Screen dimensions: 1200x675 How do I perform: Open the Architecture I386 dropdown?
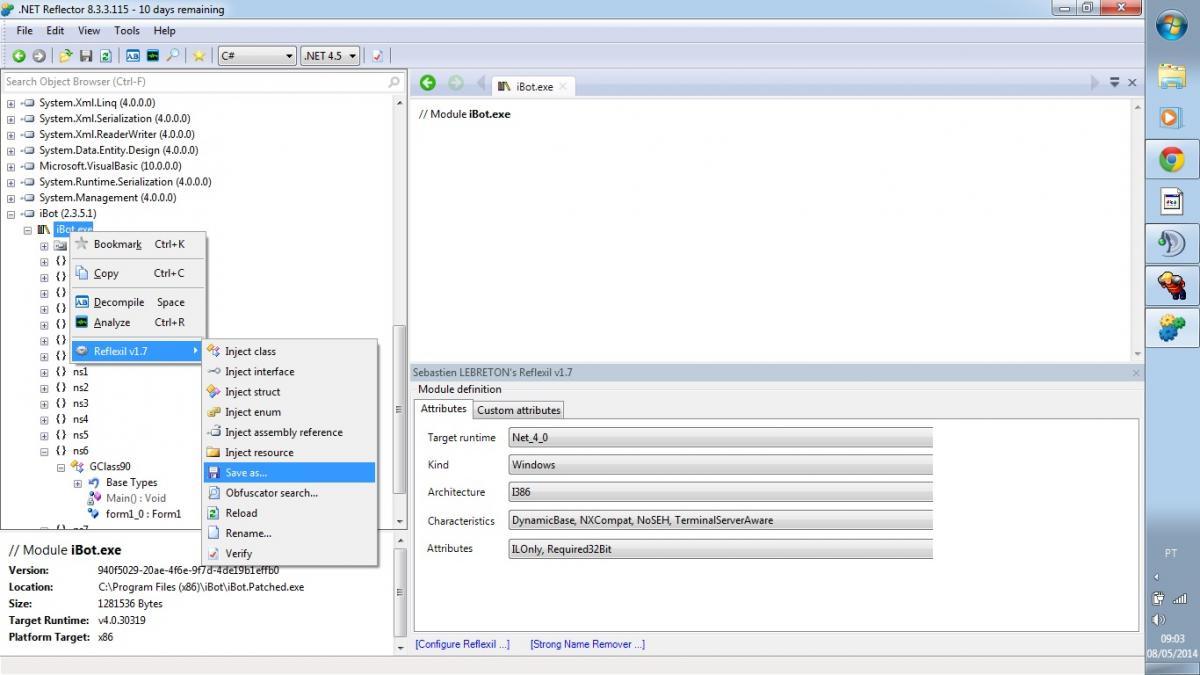pyautogui.click(x=720, y=492)
